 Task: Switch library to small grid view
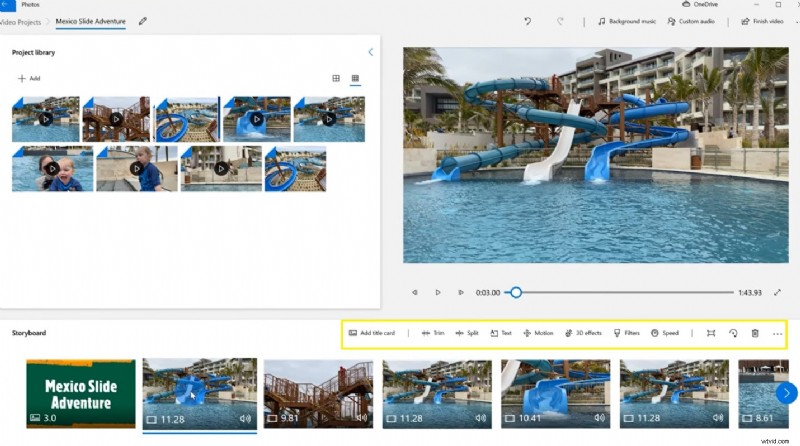355,78
